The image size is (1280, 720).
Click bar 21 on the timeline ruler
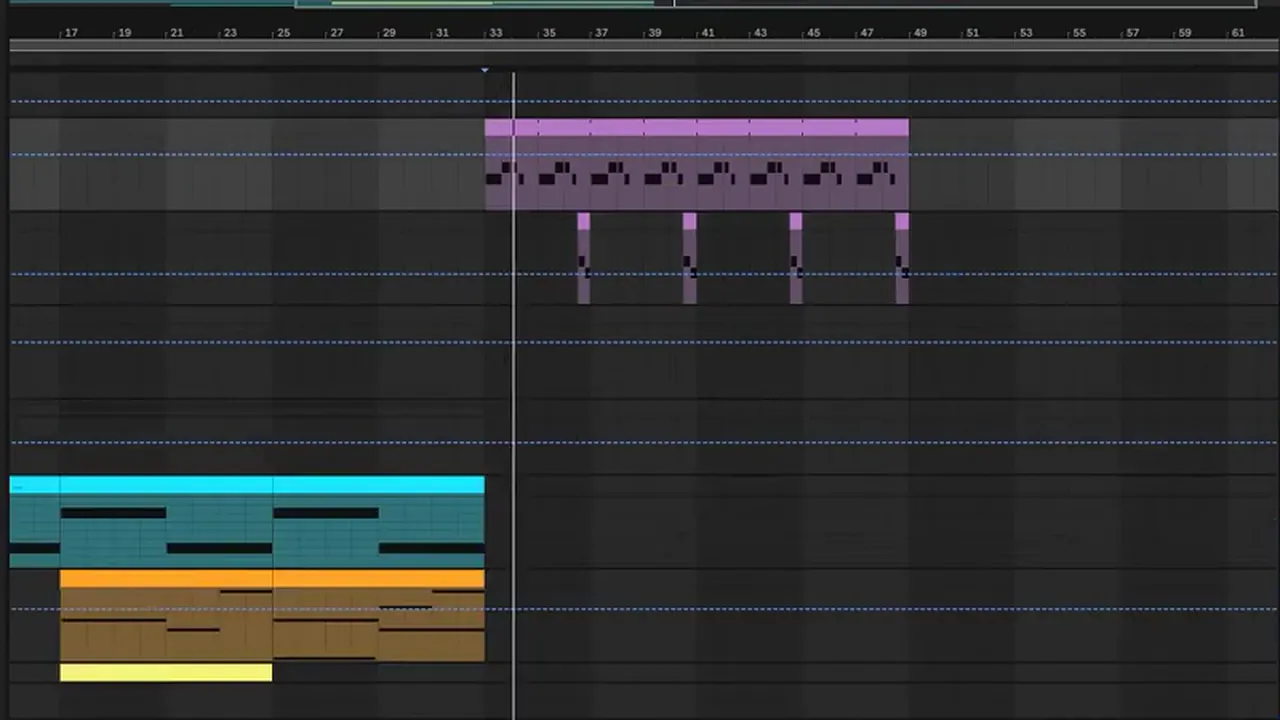tap(177, 33)
